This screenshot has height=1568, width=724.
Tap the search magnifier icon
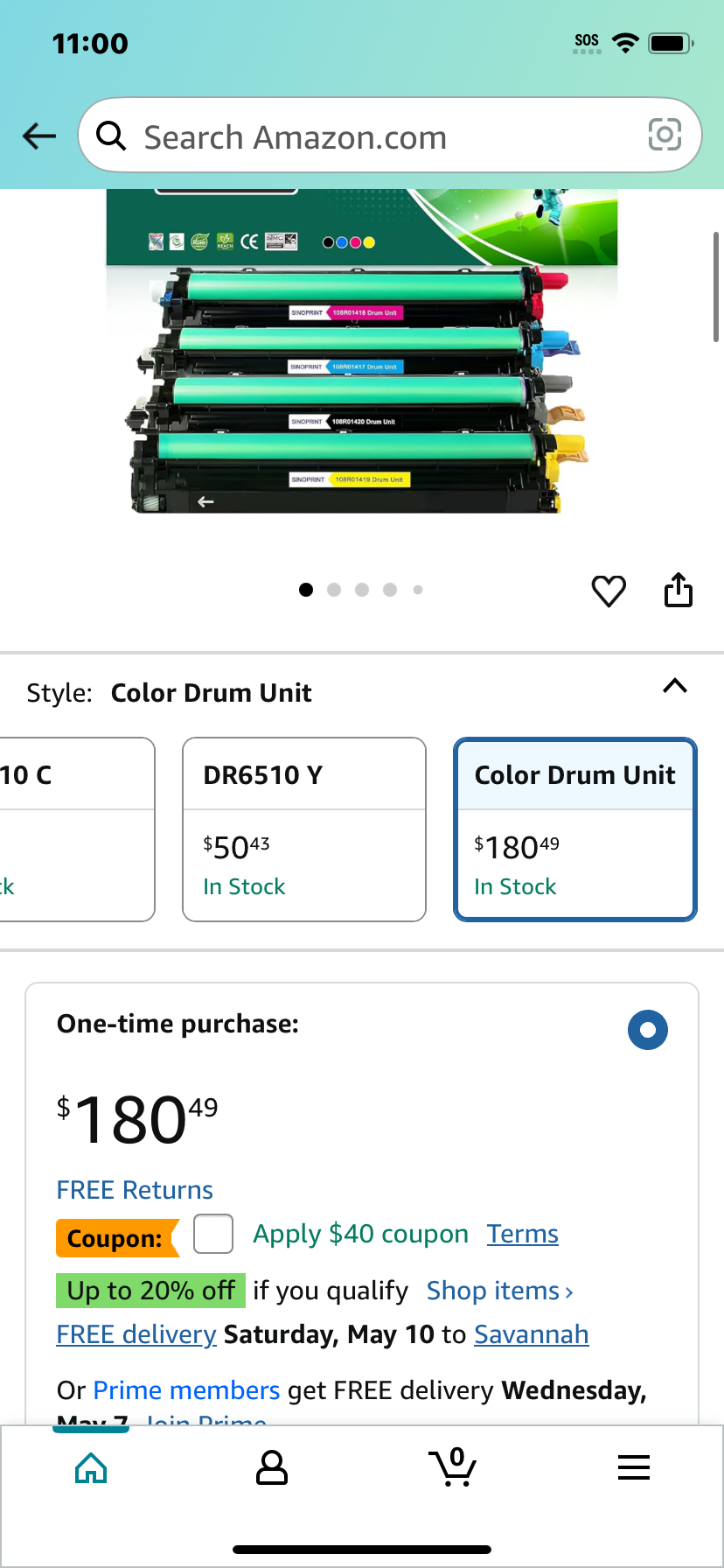111,136
